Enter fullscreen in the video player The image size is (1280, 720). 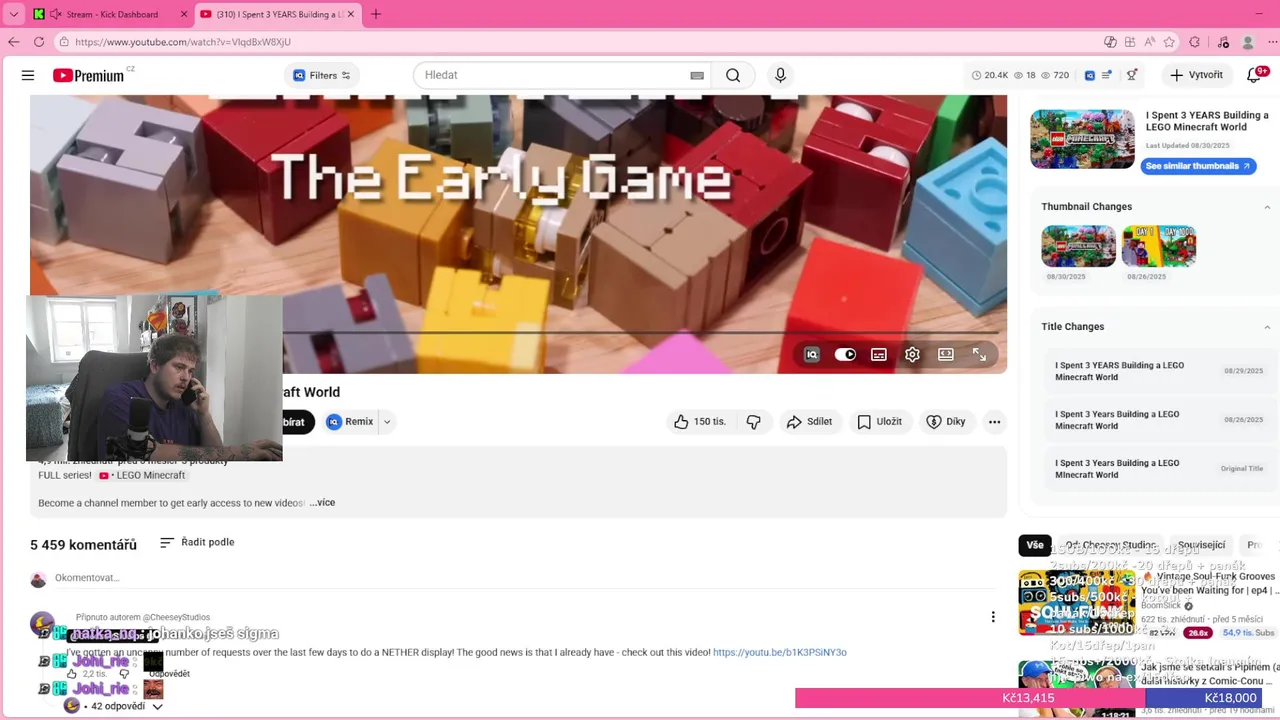979,354
